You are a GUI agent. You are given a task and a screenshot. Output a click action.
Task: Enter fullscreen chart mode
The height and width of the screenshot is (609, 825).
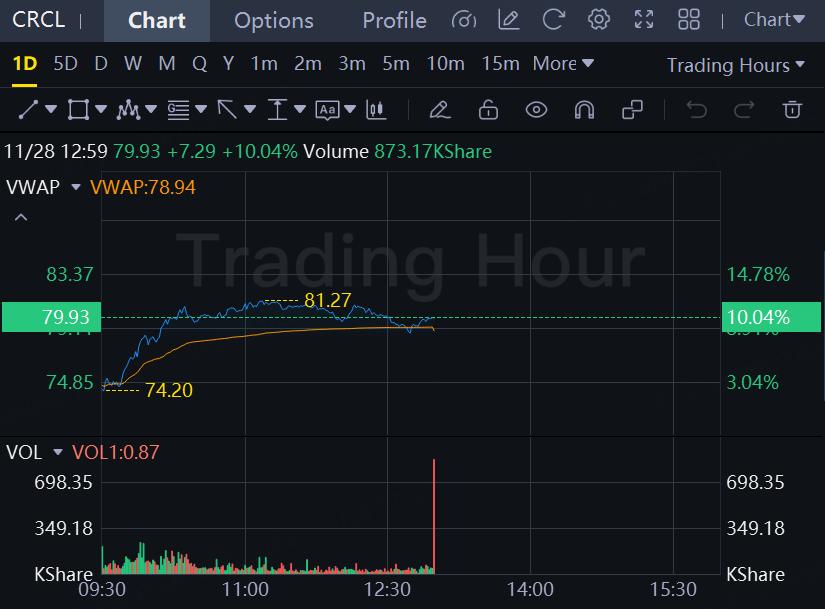coord(644,20)
